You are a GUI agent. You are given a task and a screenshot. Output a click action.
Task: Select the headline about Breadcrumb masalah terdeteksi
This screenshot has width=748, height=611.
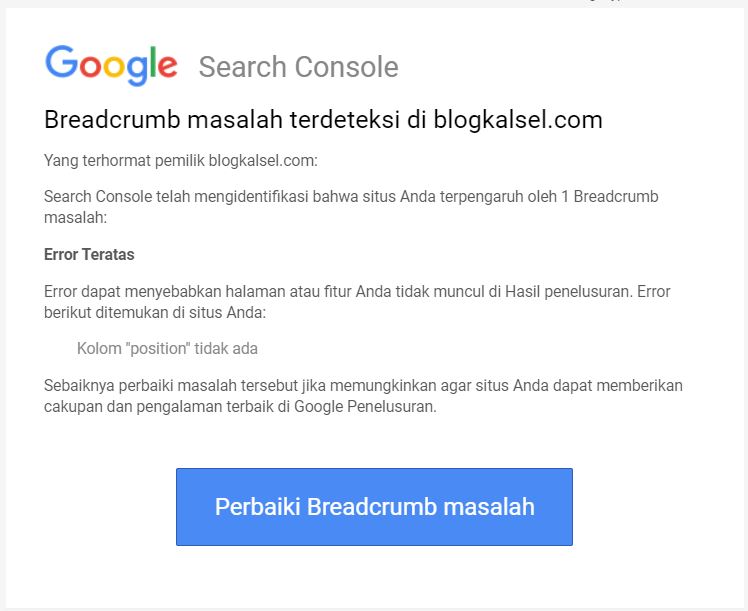tap(323, 119)
